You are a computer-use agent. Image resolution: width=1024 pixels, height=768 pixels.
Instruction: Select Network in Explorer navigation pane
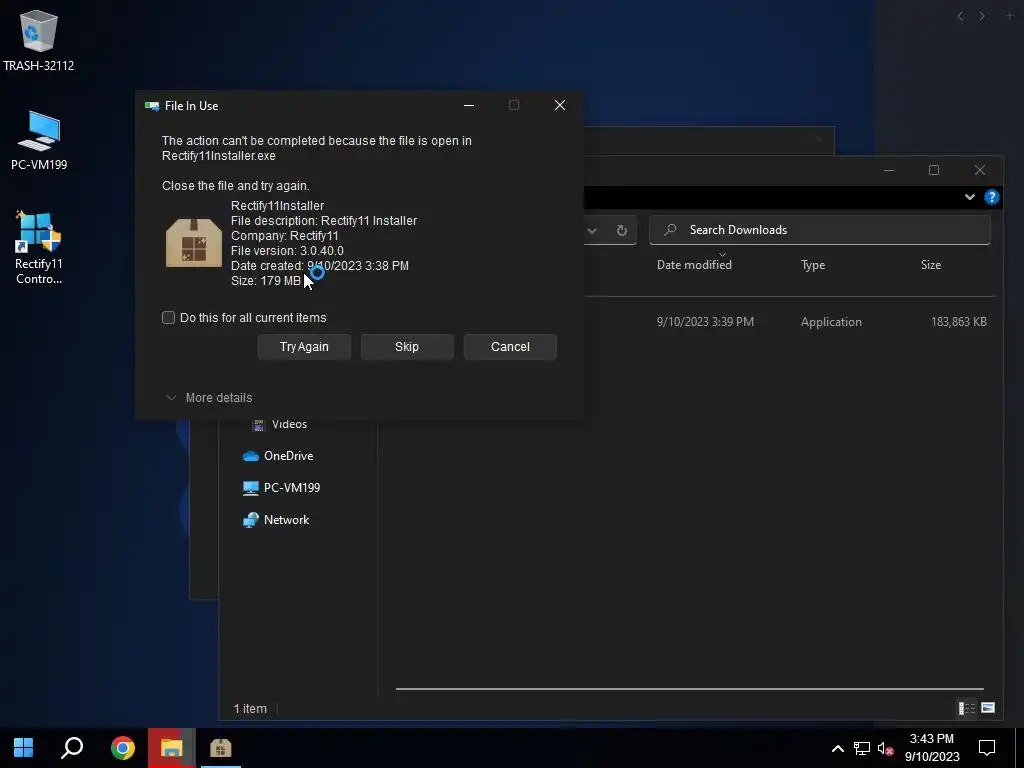(x=276, y=520)
